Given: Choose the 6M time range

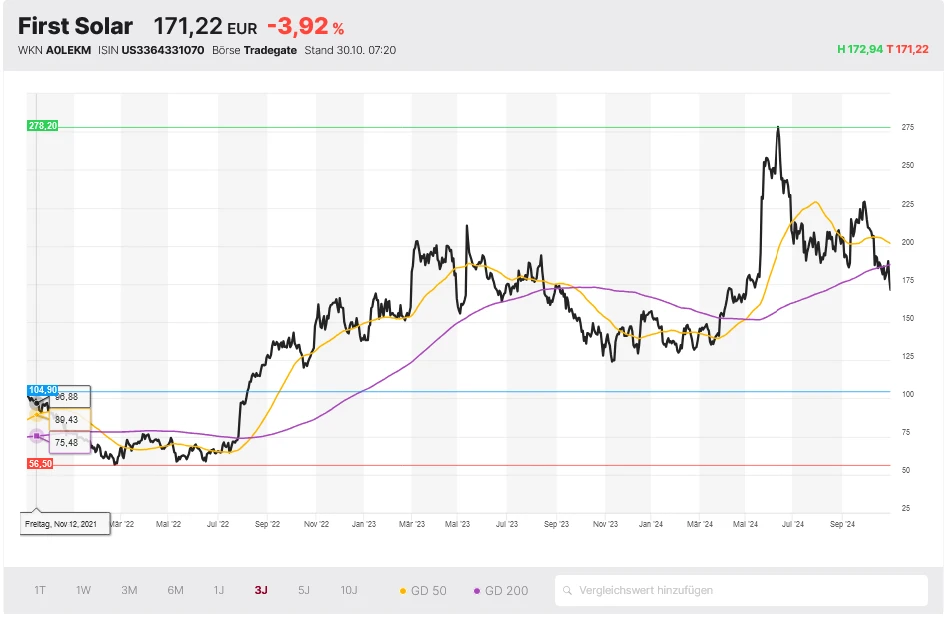Looking at the screenshot, I should (x=175, y=590).
